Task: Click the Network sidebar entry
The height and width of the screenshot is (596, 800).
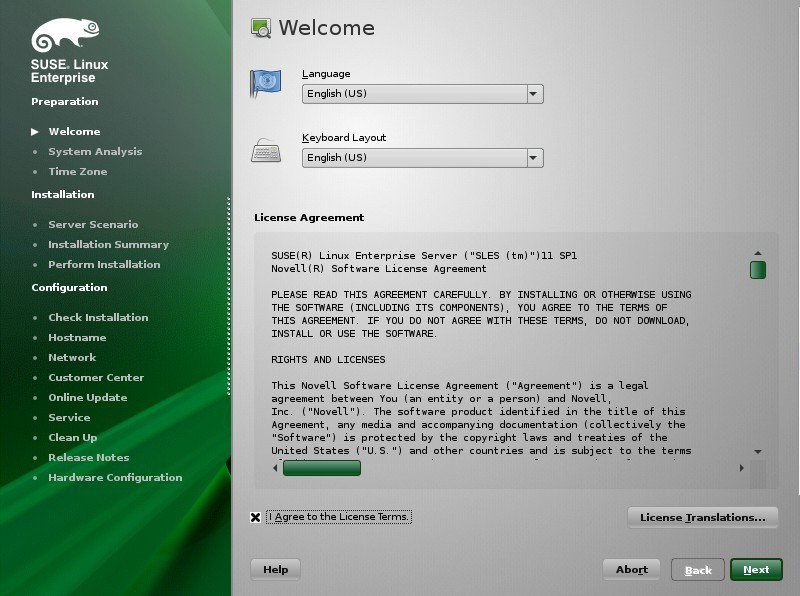Action: pyautogui.click(x=72, y=357)
